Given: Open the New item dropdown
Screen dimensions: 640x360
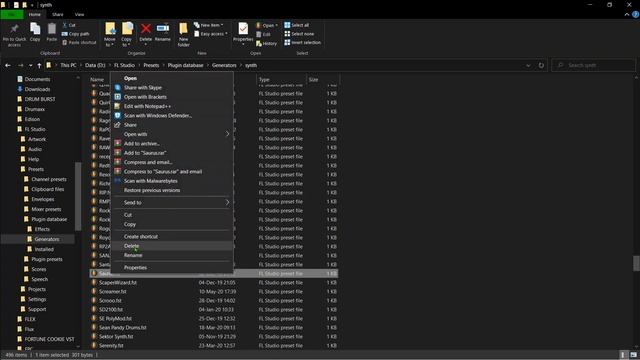Looking at the screenshot, I should point(209,25).
